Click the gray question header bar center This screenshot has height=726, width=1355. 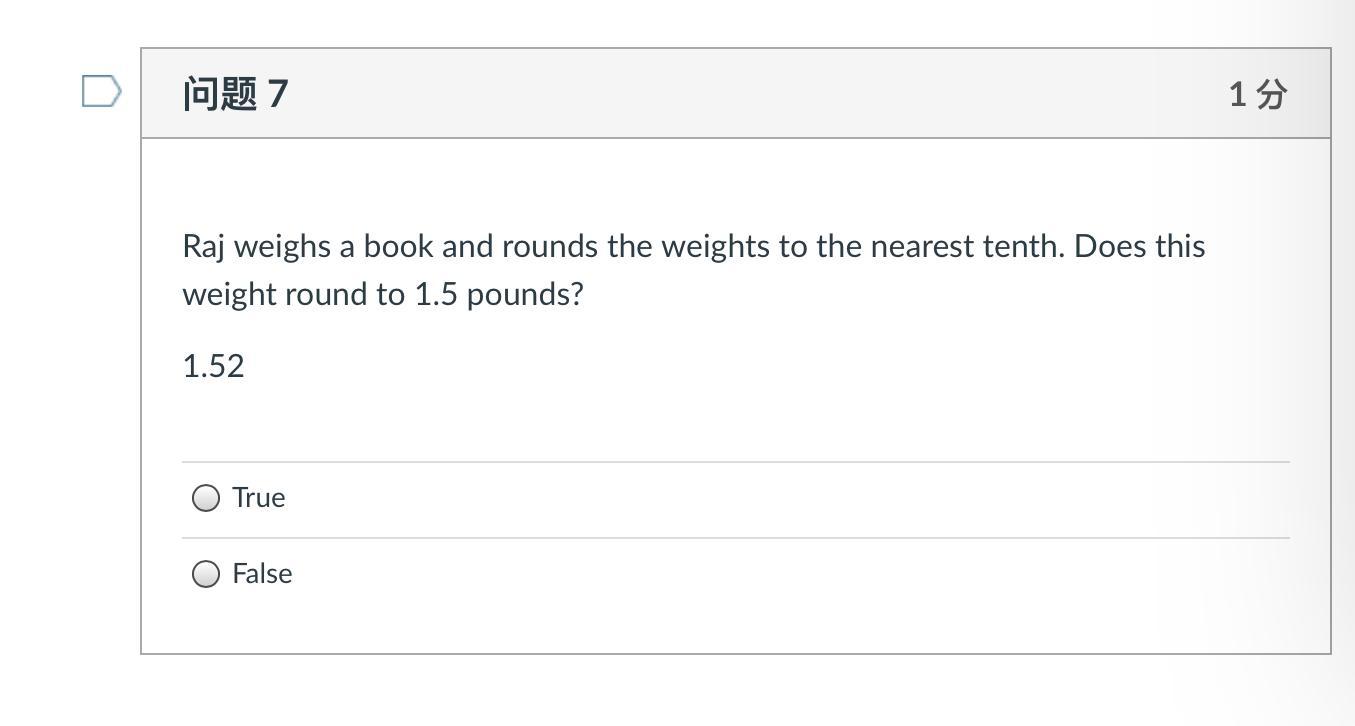point(736,93)
